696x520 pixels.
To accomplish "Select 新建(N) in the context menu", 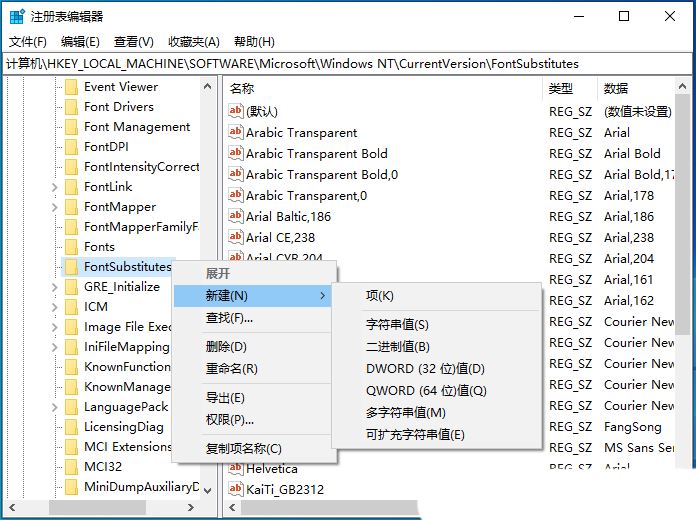I will pos(252,296).
